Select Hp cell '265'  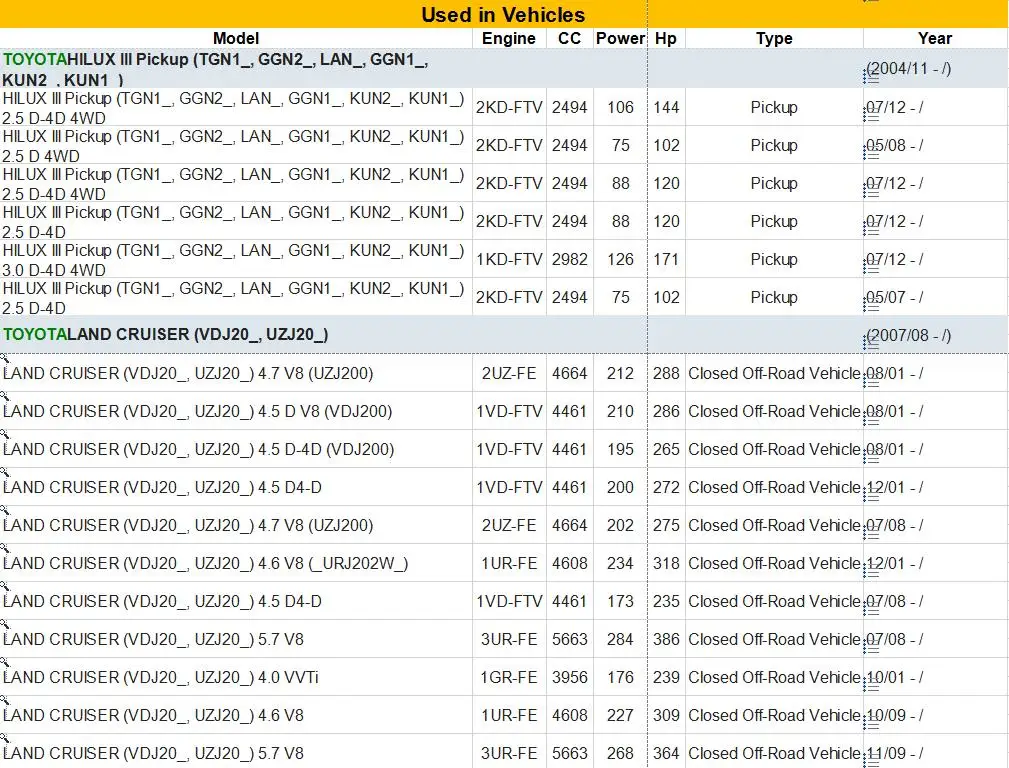(666, 449)
